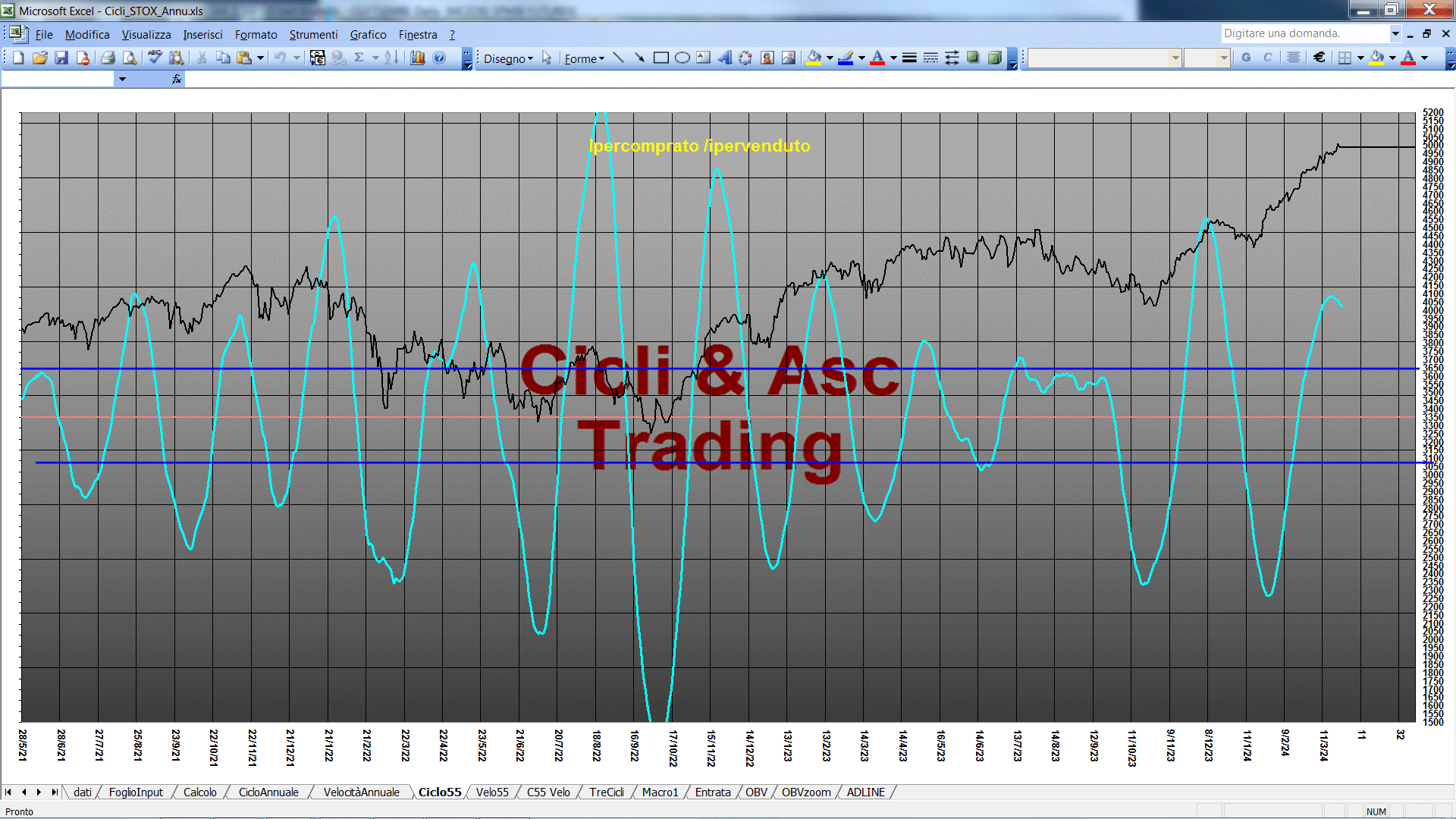Click the AutoSum sigma icon
Viewport: 1456px width, 819px height.
tap(359, 58)
